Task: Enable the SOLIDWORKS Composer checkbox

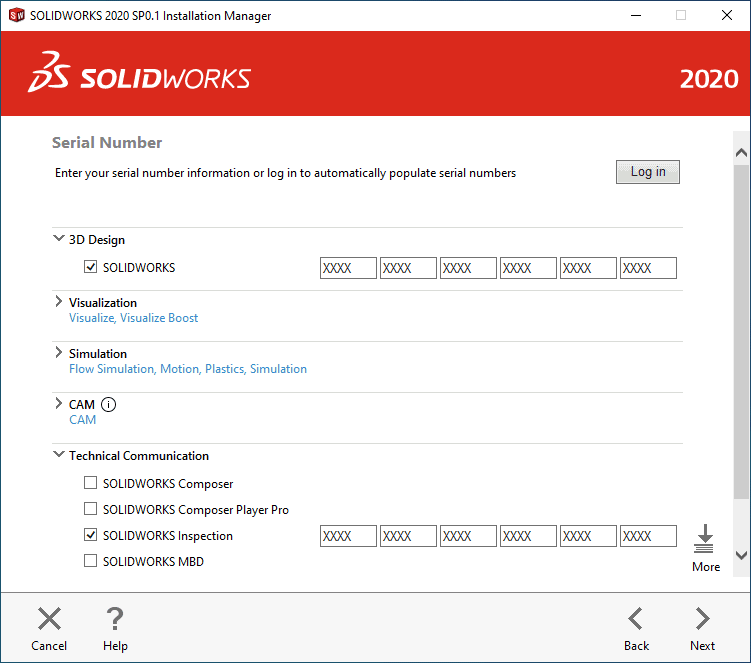Action: tap(91, 484)
